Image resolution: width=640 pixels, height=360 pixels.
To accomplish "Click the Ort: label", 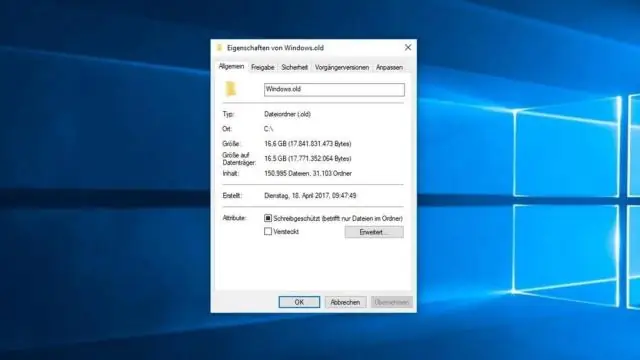I will pos(227,129).
